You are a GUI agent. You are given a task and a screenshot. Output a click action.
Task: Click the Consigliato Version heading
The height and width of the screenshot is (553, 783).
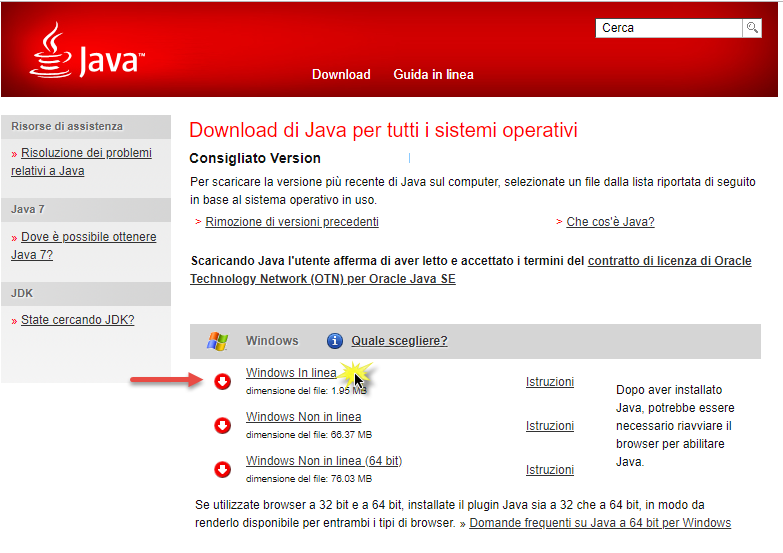point(255,158)
